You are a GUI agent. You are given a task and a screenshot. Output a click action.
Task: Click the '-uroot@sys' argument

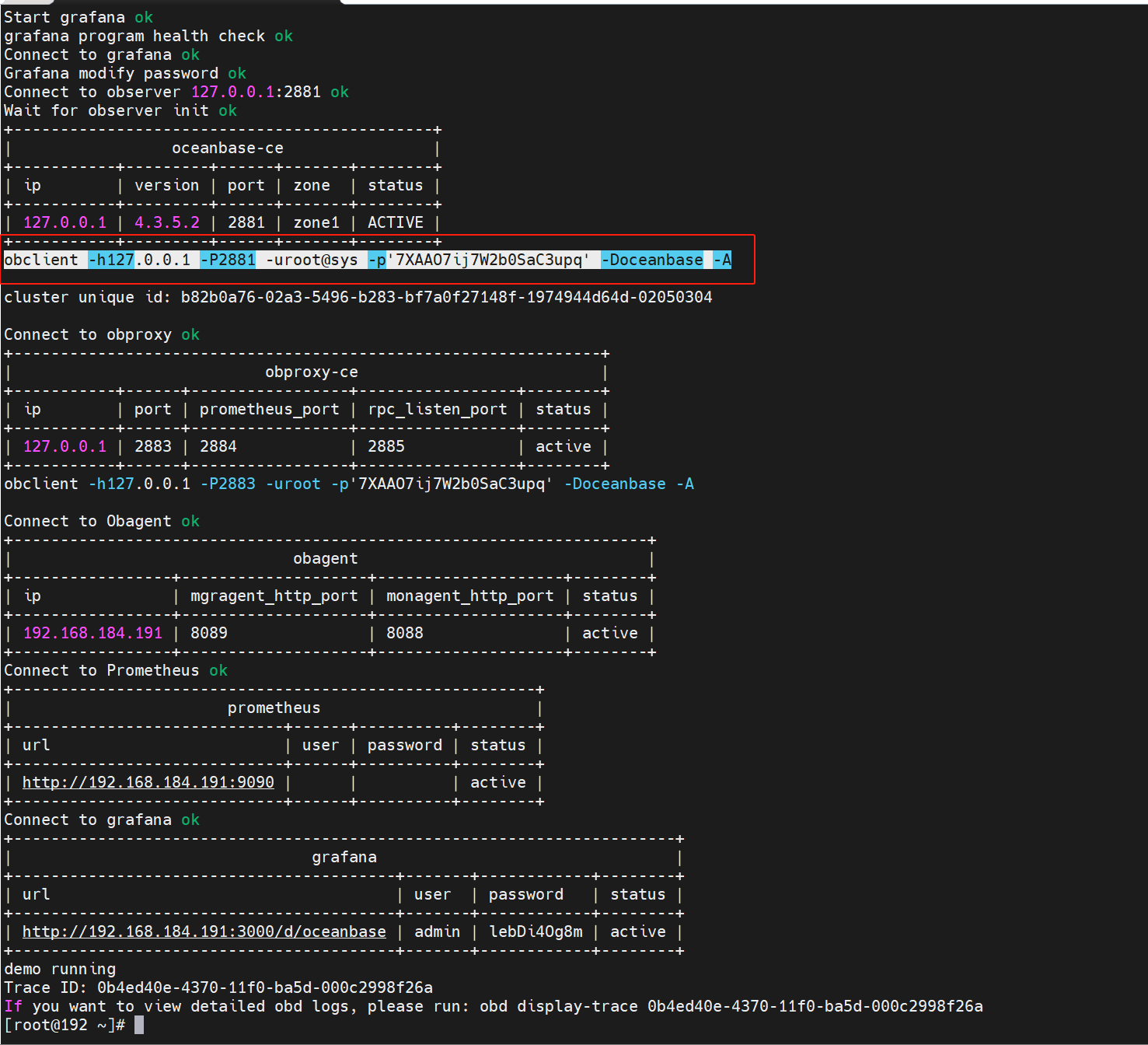tap(312, 260)
